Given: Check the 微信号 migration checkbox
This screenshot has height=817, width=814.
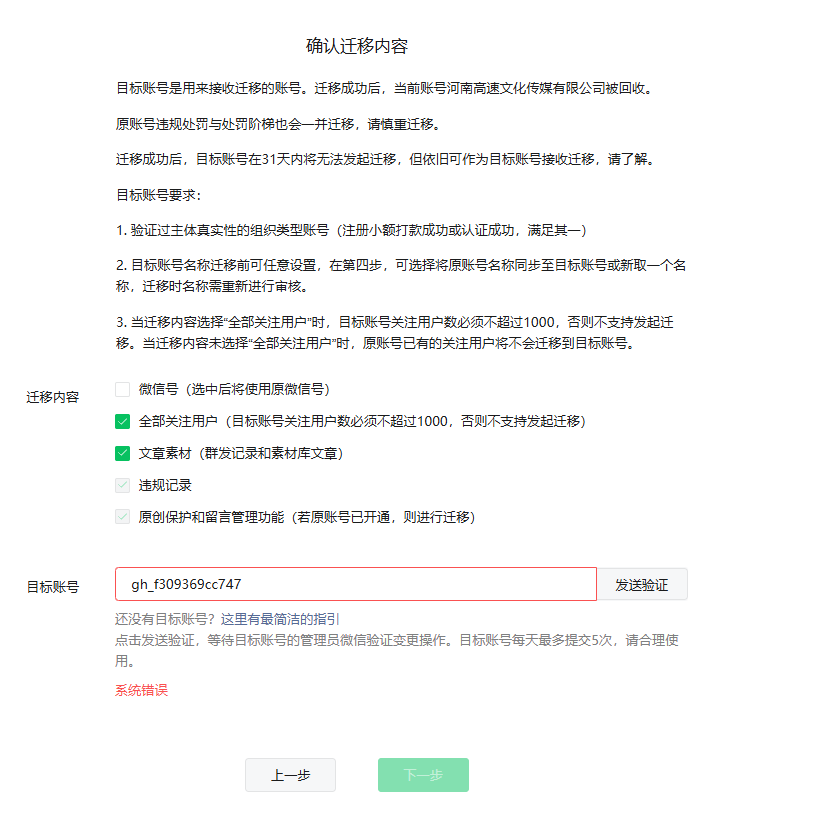Looking at the screenshot, I should click(x=122, y=389).
